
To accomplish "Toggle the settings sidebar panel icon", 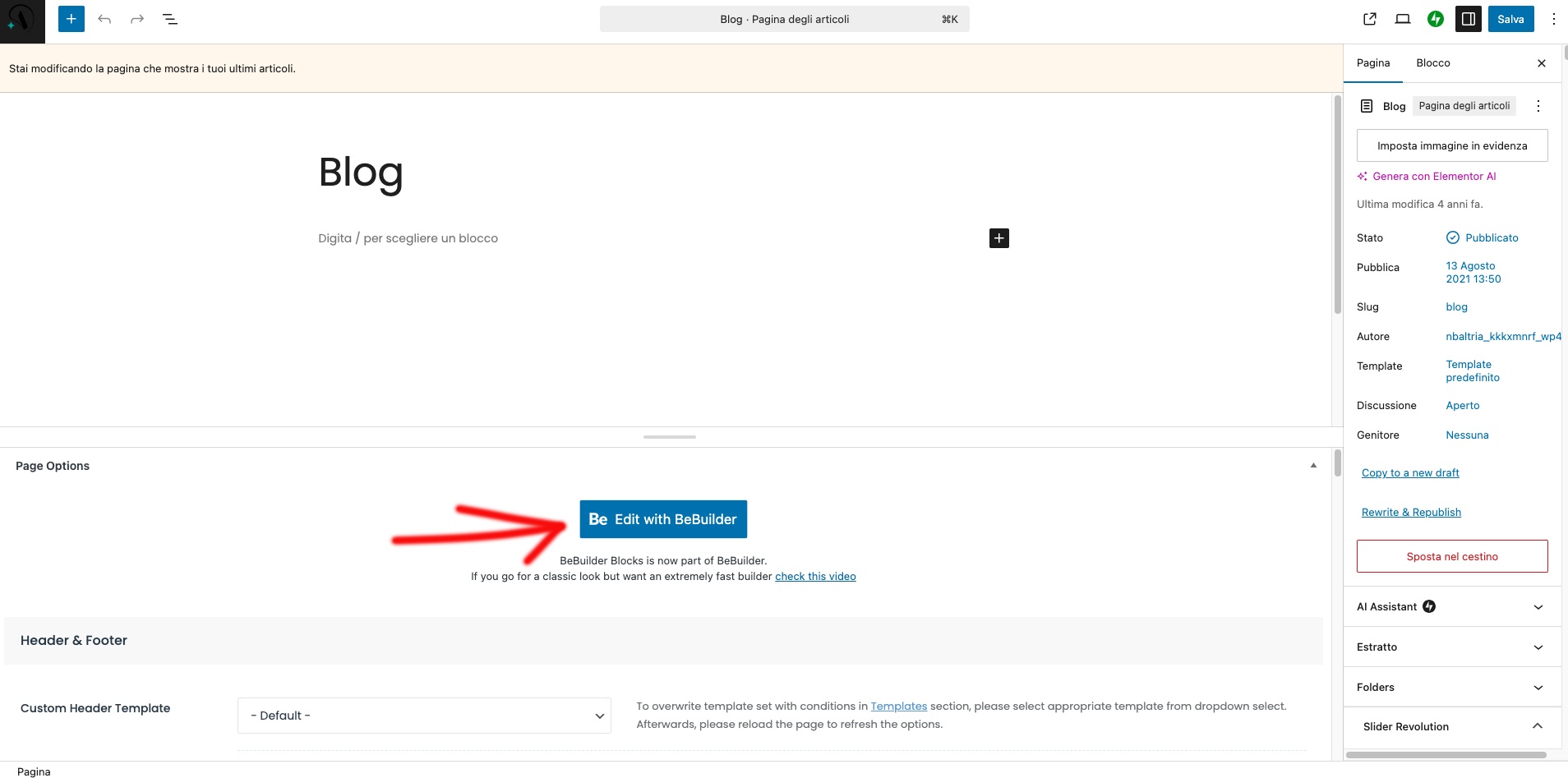I will (x=1469, y=19).
